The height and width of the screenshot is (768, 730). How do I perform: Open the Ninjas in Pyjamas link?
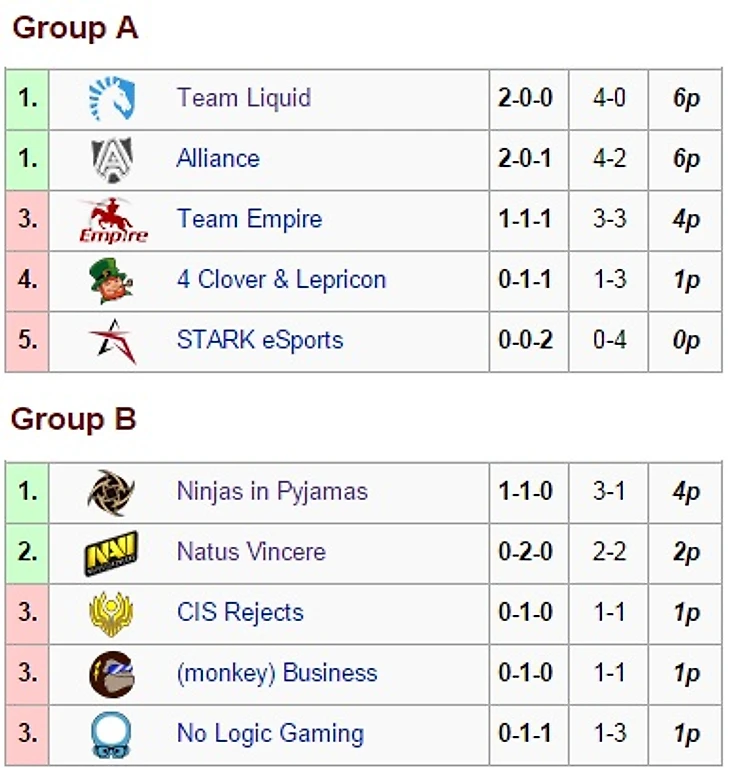click(272, 492)
